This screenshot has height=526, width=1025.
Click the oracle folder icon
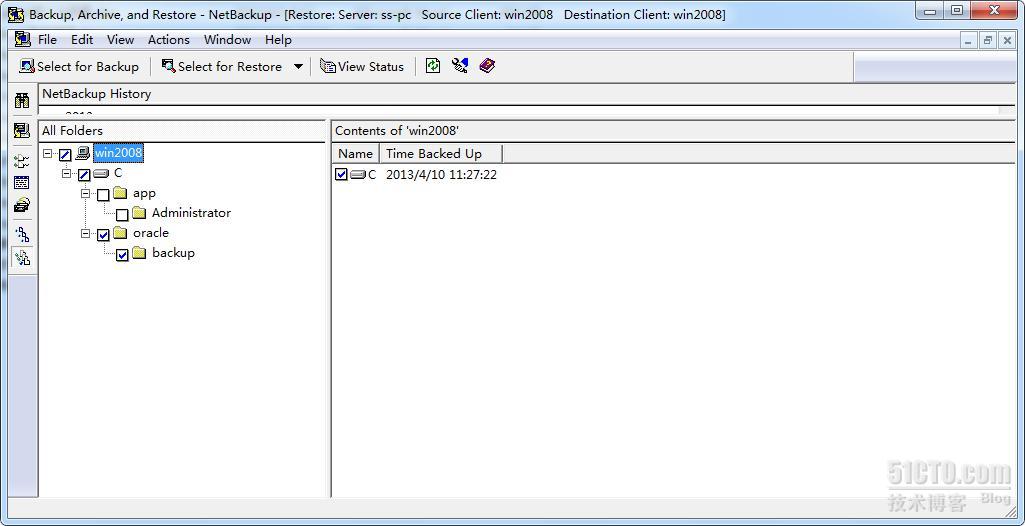pos(120,233)
